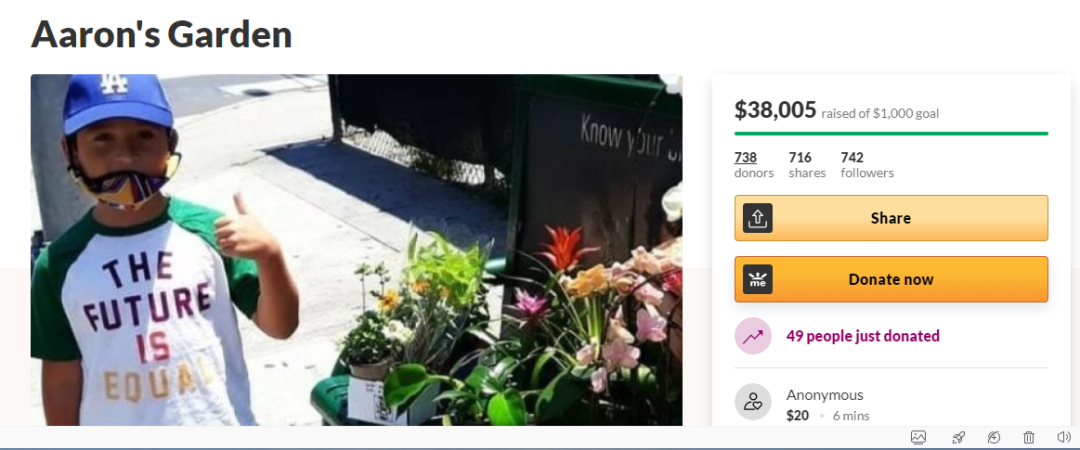Viewport: 1080px width, 450px height.
Task: Click the $38,005 raised amount
Action: coord(776,110)
